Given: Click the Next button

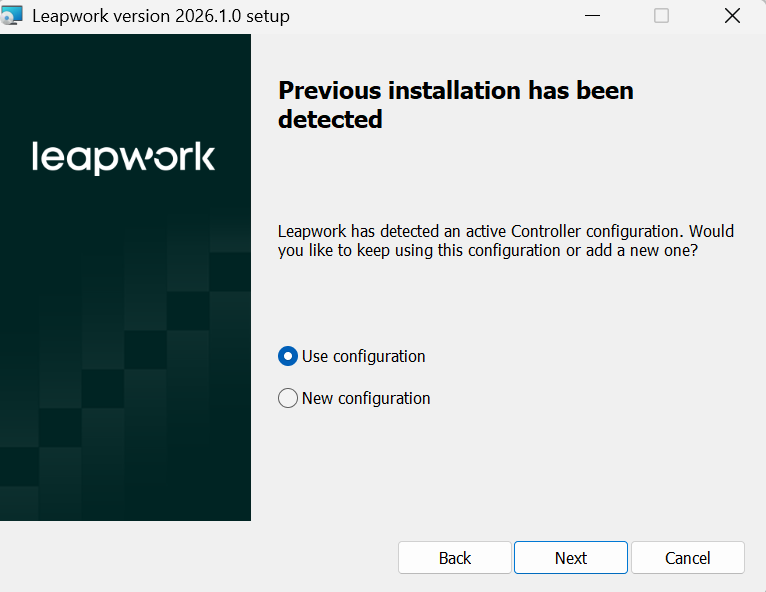Looking at the screenshot, I should [571, 557].
